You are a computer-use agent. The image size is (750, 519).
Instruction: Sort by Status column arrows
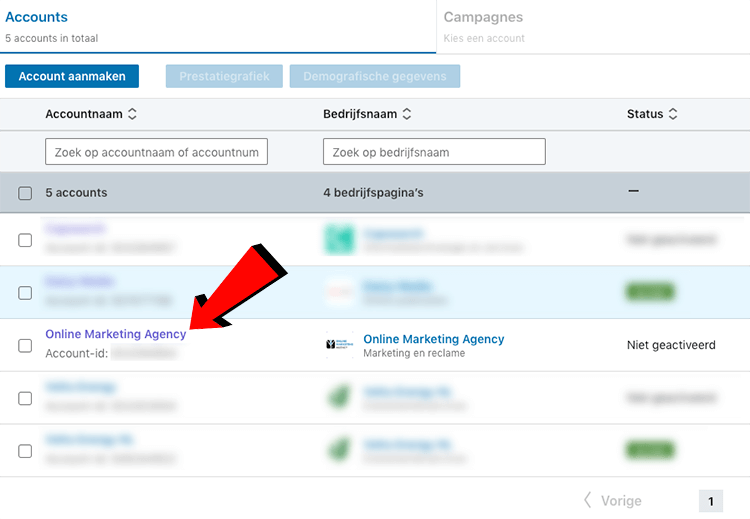point(673,115)
